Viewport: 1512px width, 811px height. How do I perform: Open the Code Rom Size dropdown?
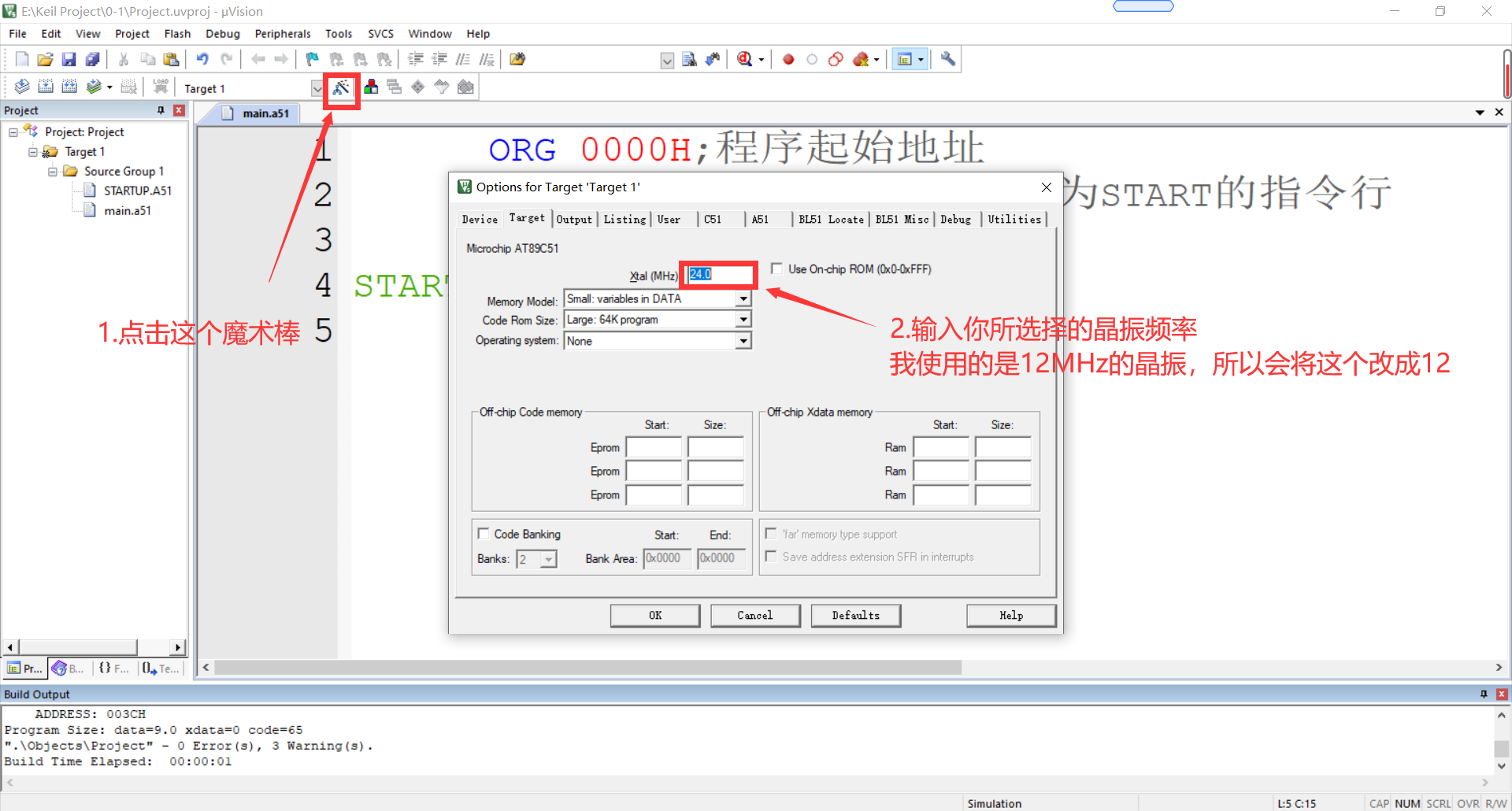(743, 320)
